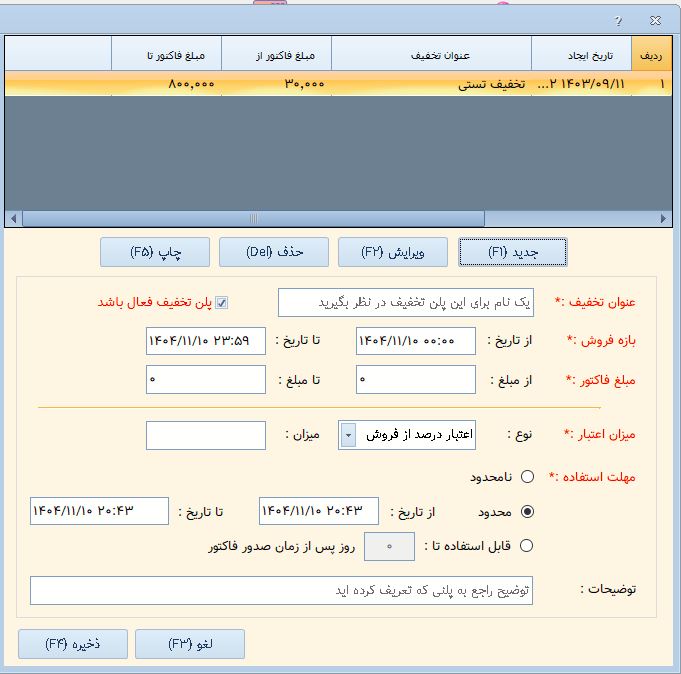Click the عنوان تخفیف name input field
Image resolution: width=681 pixels, height=674 pixels.
coord(406,302)
